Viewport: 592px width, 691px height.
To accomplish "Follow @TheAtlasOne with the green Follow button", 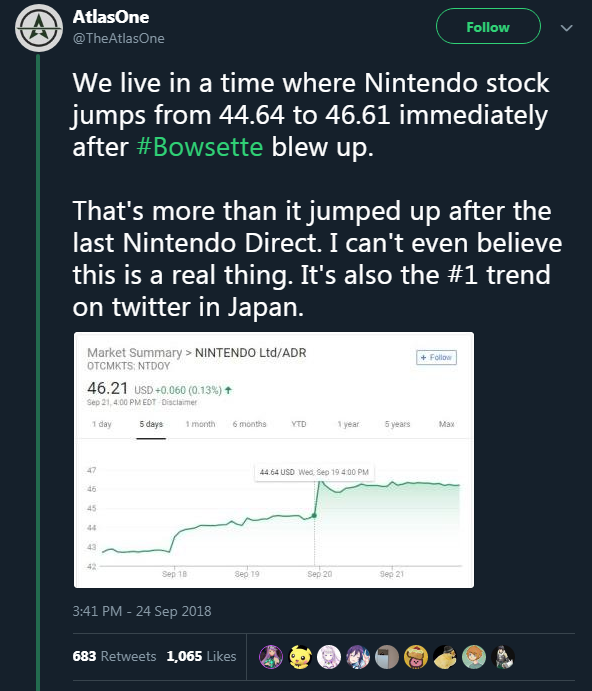I will coord(488,26).
